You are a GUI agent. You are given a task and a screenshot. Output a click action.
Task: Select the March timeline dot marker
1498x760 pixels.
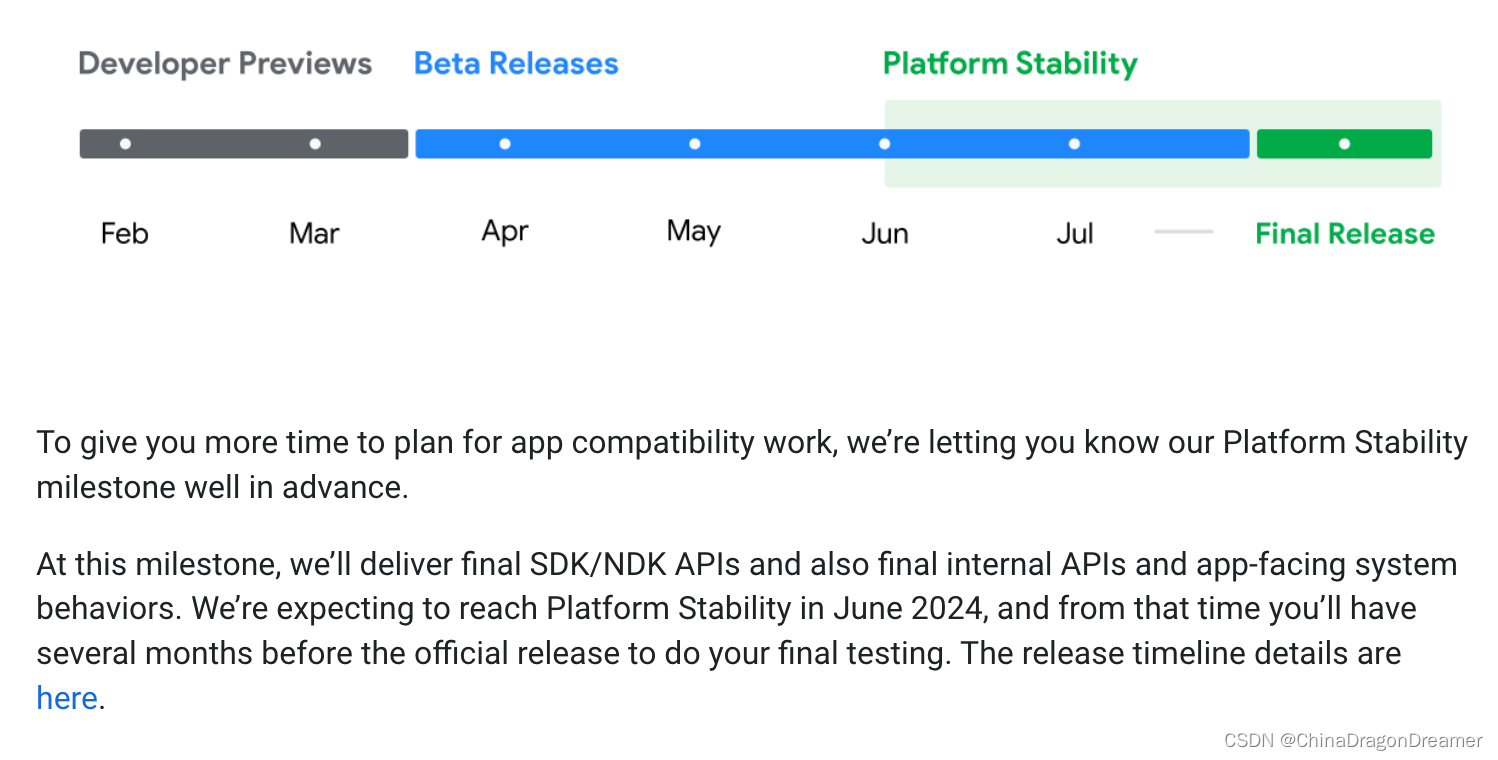(315, 144)
